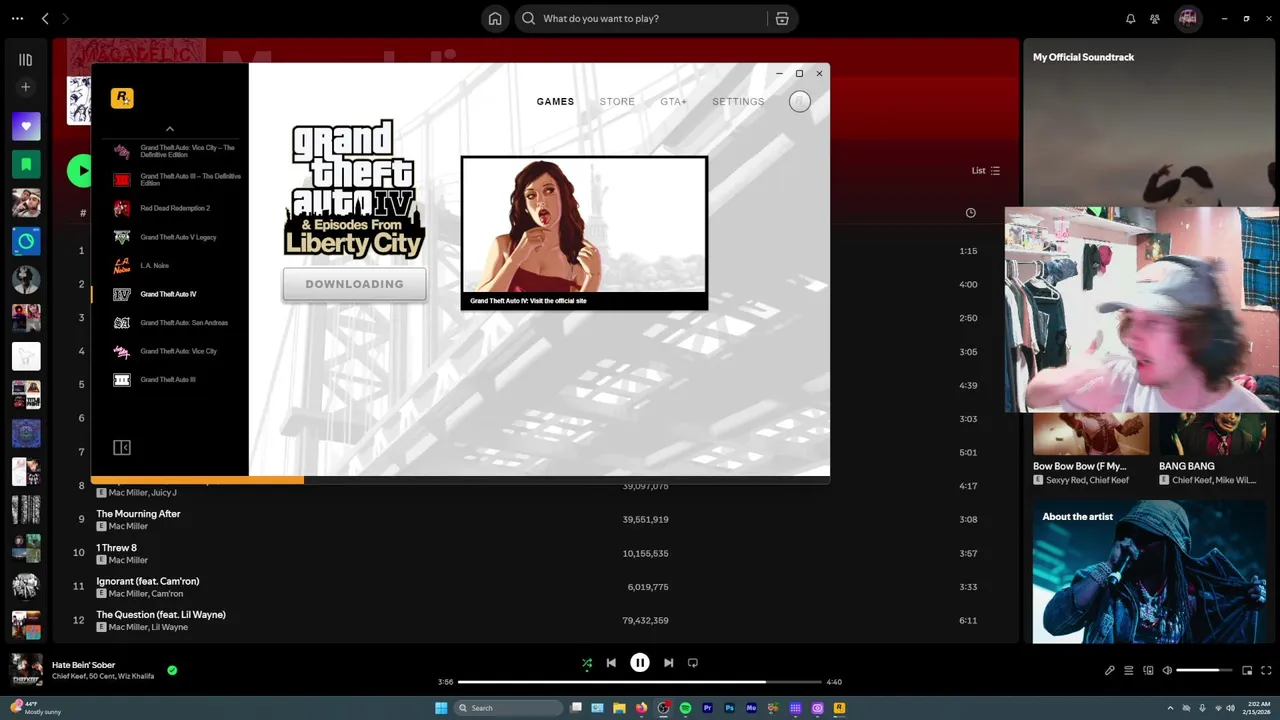Create playlist with plus icon
Viewport: 1280px width, 720px height.
pos(26,87)
